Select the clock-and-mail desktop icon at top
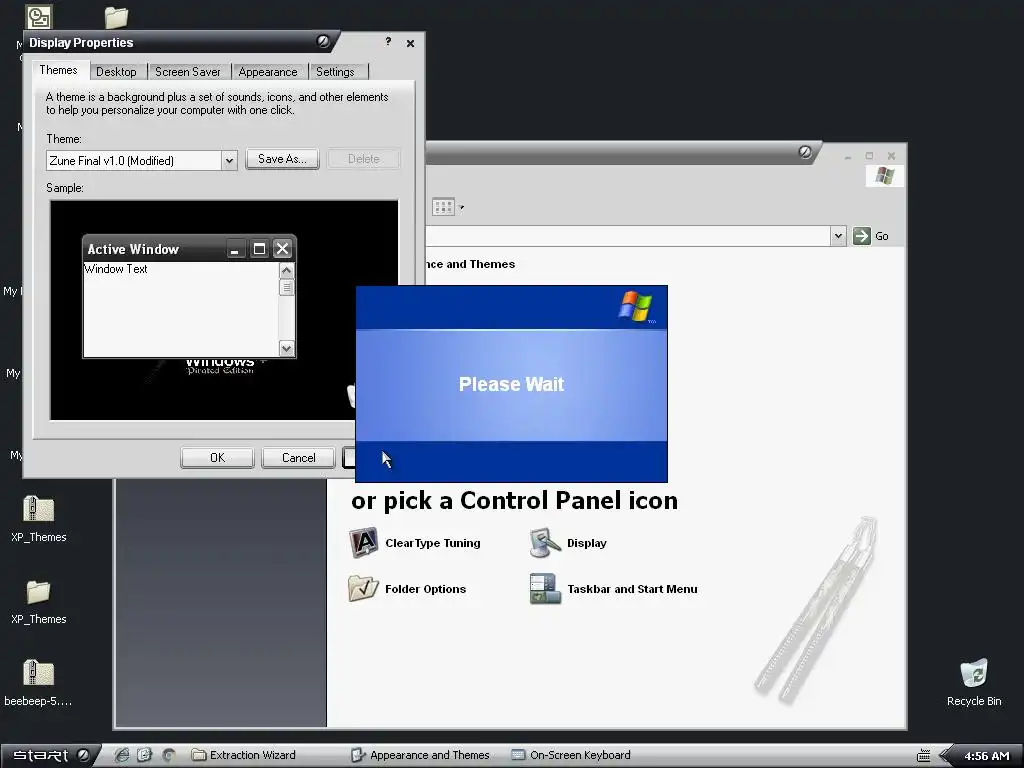The width and height of the screenshot is (1024, 768). (39, 17)
